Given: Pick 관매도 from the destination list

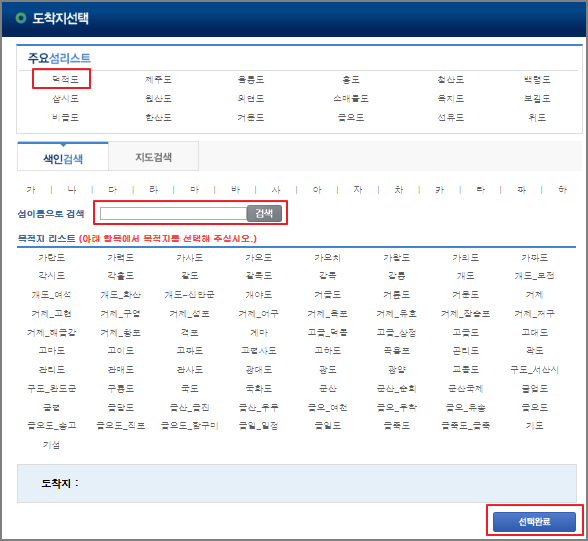Looking at the screenshot, I should point(121,370).
